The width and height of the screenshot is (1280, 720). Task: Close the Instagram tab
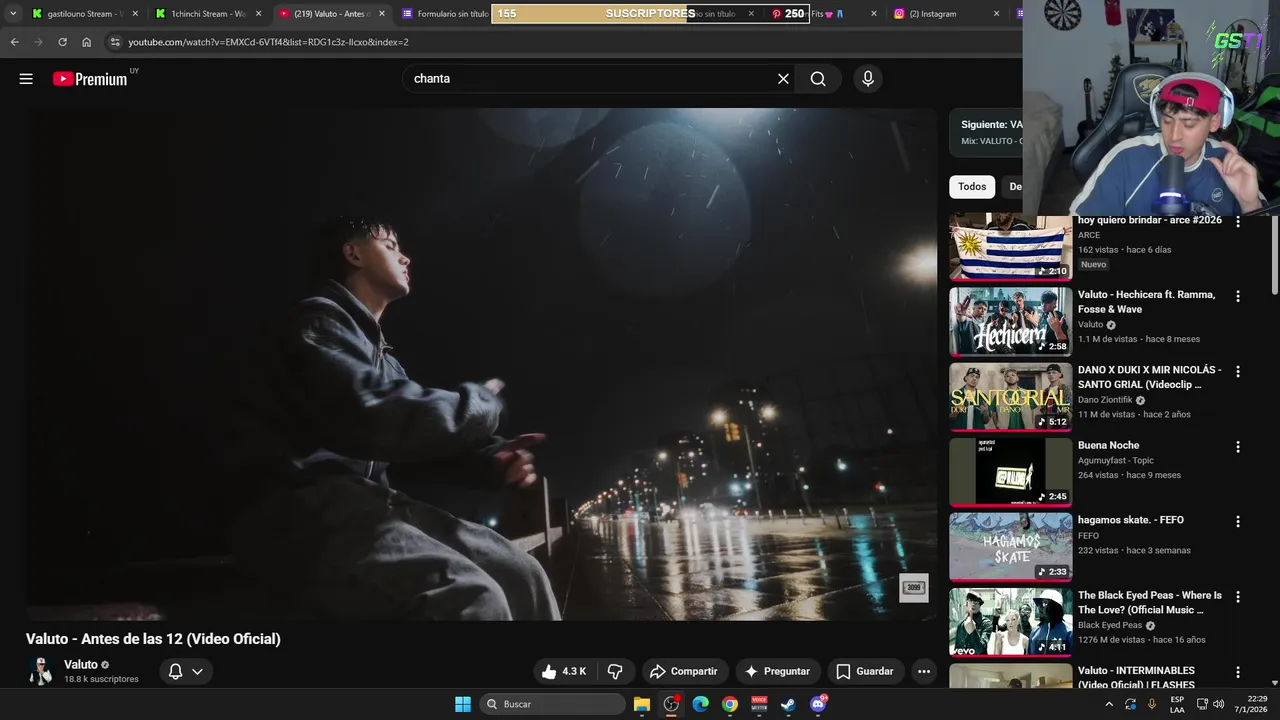pyautogui.click(x=996, y=14)
